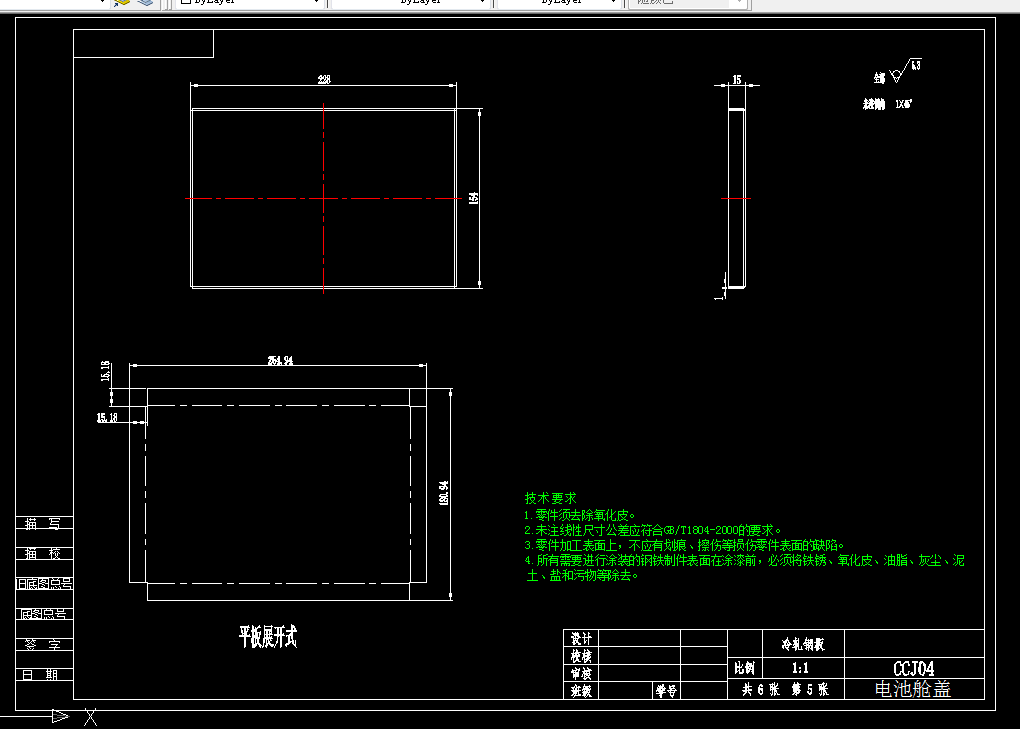Click the 旧底图总号 label in the left margin
The width and height of the screenshot is (1020, 729).
44,583
